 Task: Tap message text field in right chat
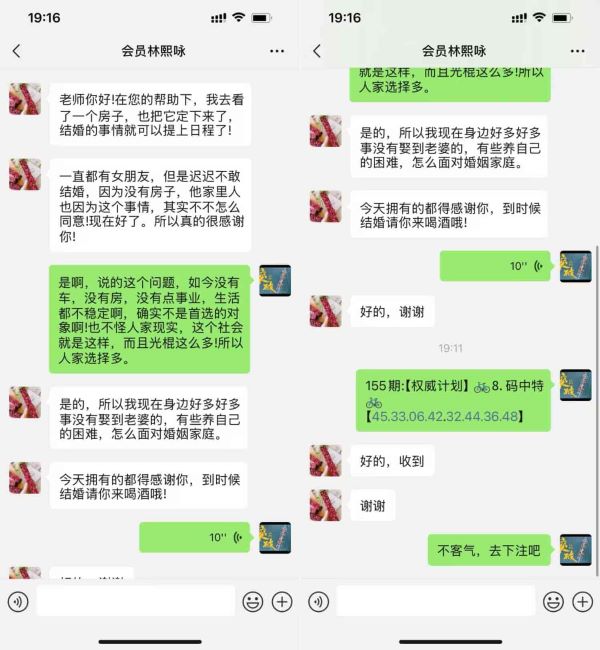point(436,601)
